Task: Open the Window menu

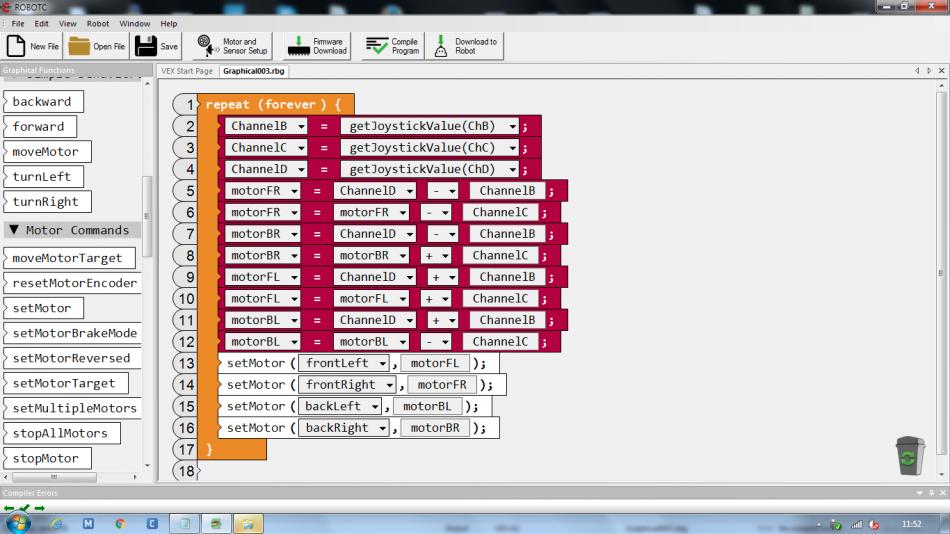Action: click(135, 24)
